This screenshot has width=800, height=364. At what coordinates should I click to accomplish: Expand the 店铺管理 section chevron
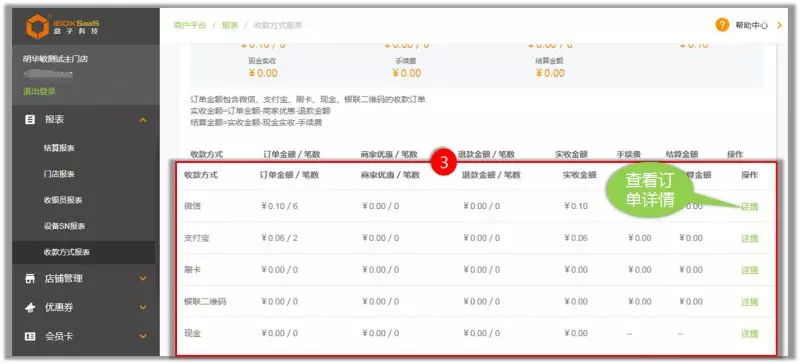pyautogui.click(x=143, y=279)
